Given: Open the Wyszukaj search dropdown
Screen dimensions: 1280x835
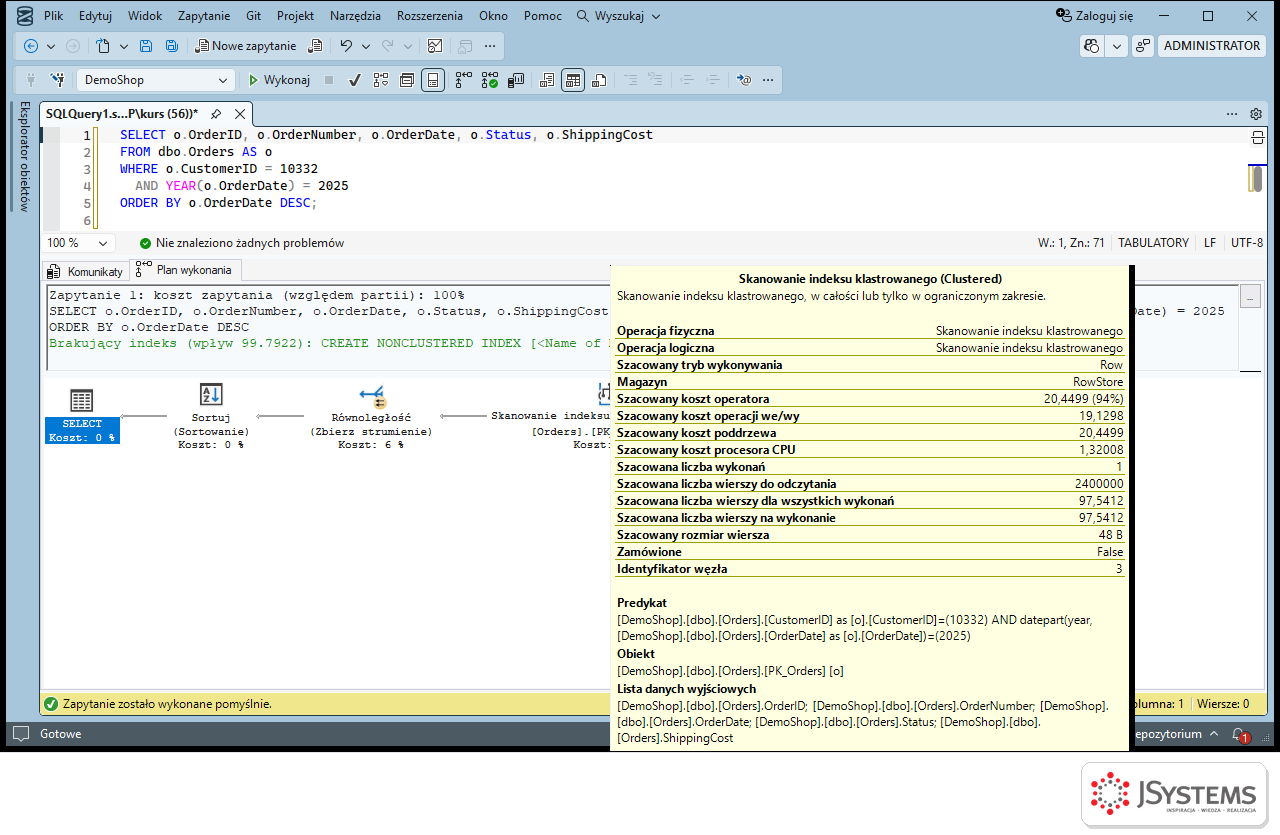Looking at the screenshot, I should click(618, 16).
